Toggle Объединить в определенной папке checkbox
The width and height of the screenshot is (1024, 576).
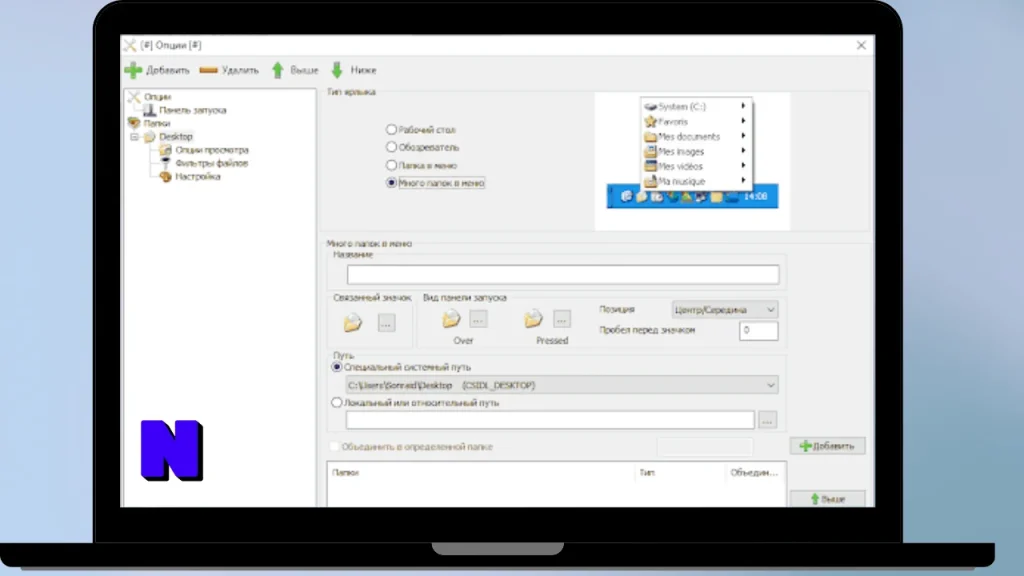click(334, 447)
